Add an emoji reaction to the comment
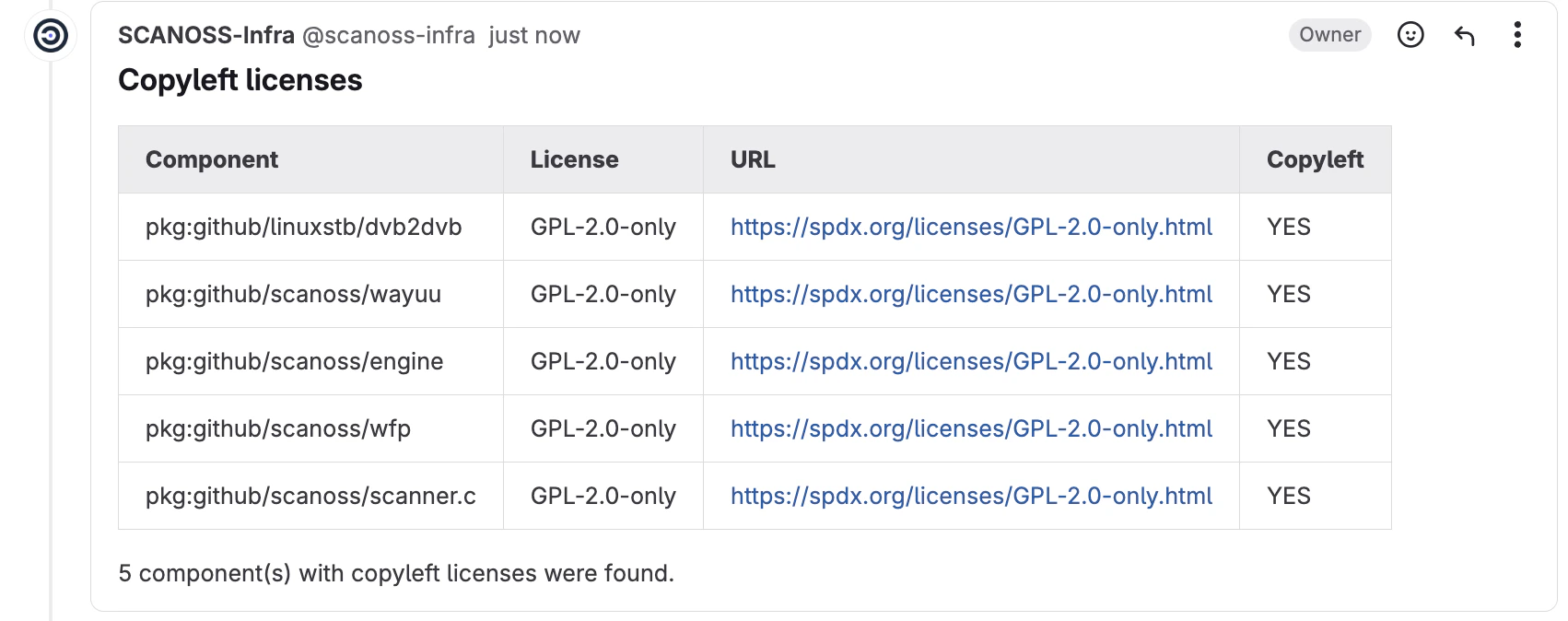1568x621 pixels. pos(1410,35)
